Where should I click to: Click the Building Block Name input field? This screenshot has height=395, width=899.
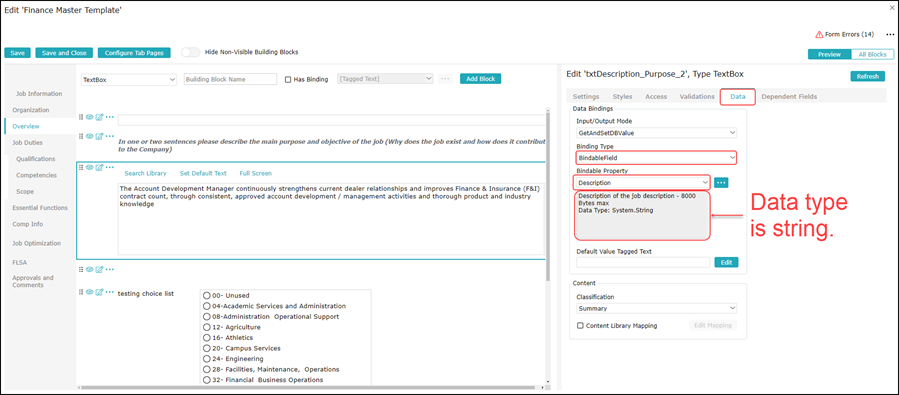coord(230,80)
